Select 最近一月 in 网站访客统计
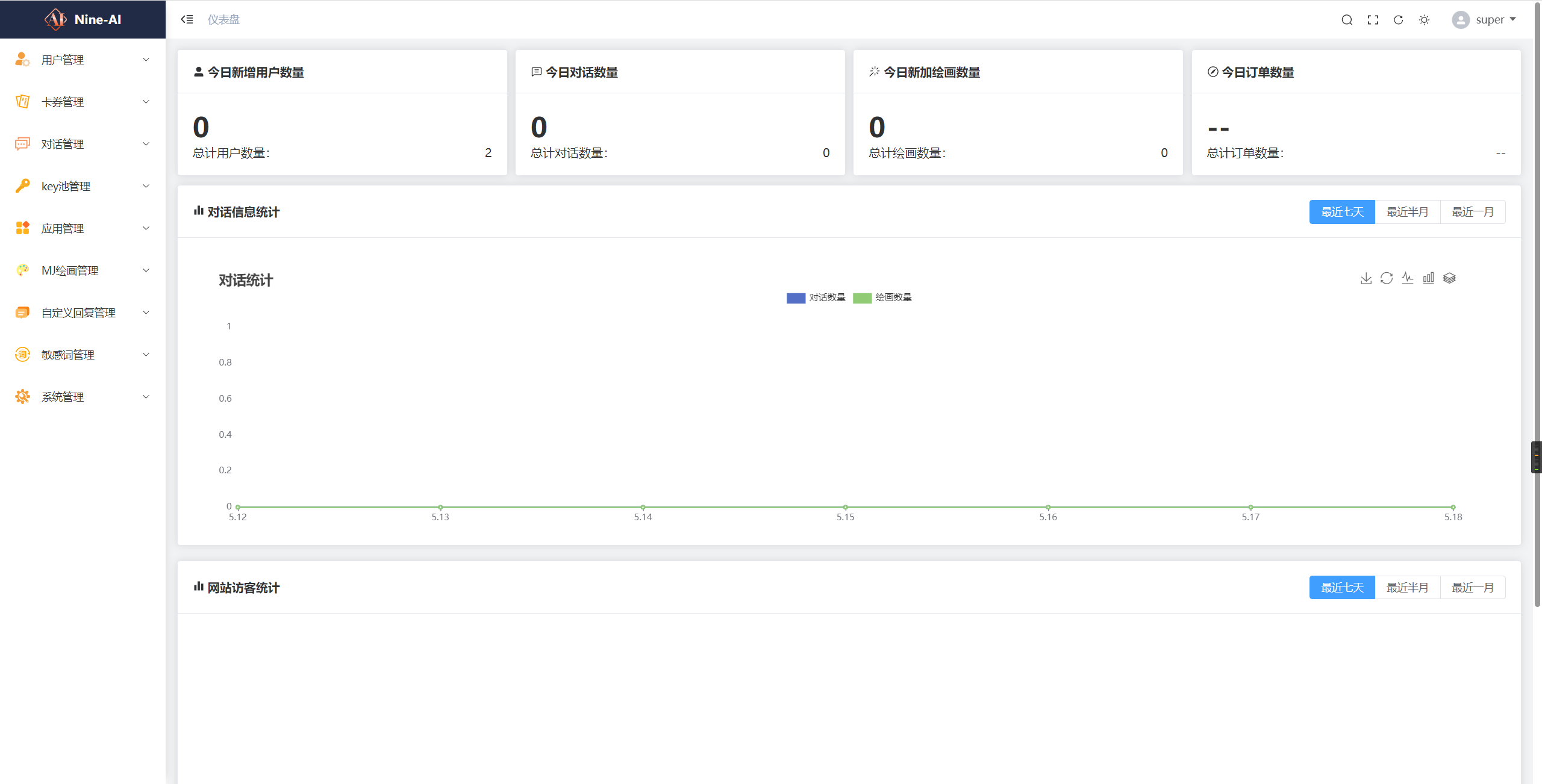1542x784 pixels. 1472,588
